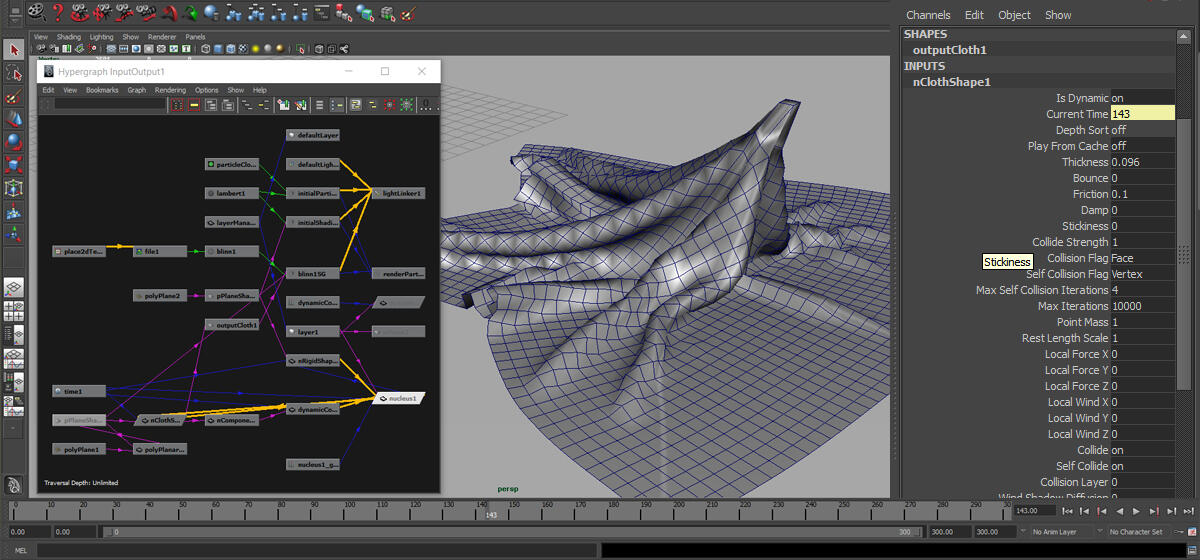Click the Collision Flag 'Face' value
Image resolution: width=1200 pixels, height=560 pixels.
pyautogui.click(x=1143, y=258)
